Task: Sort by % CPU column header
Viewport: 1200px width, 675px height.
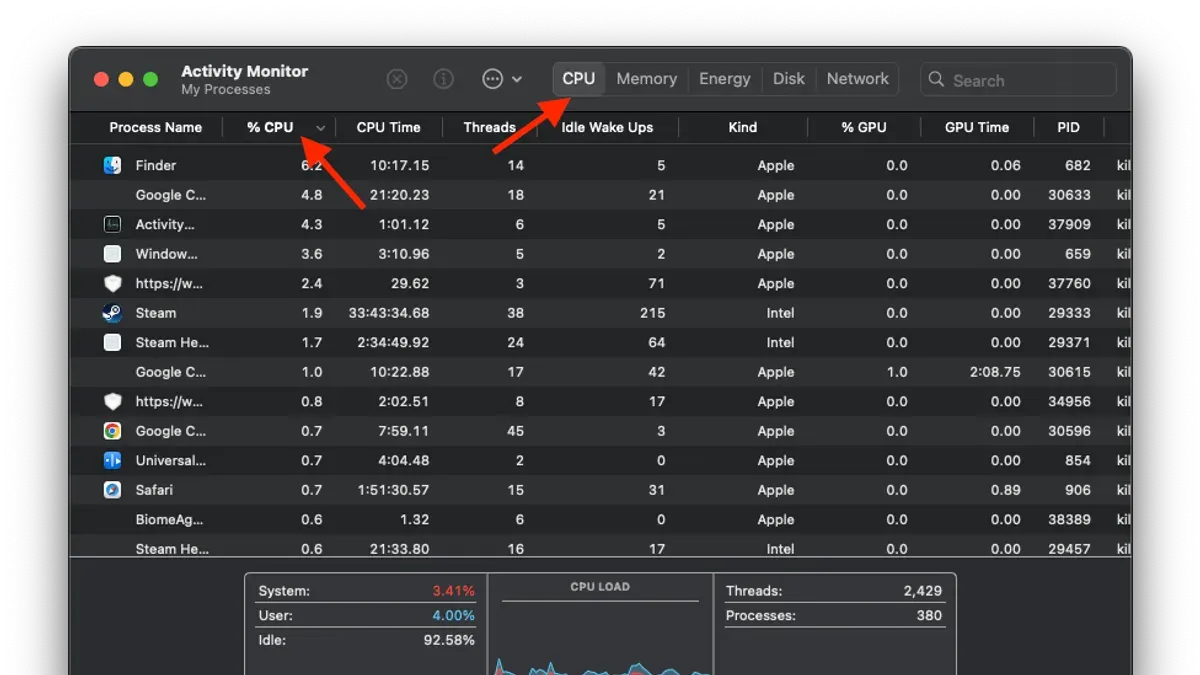Action: point(270,127)
